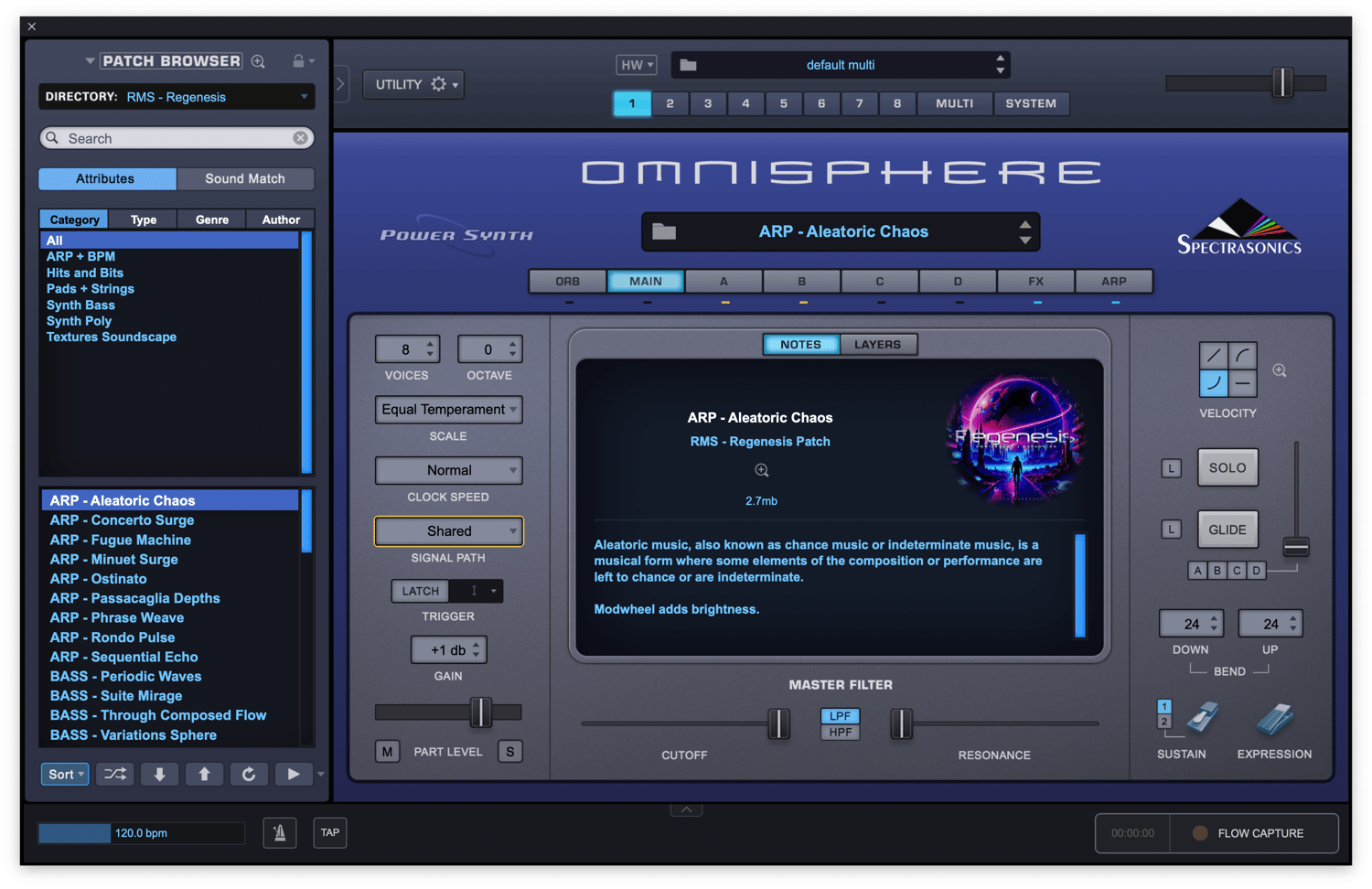Zoom the patch notes info
The image size is (1372, 889).
coord(761,470)
